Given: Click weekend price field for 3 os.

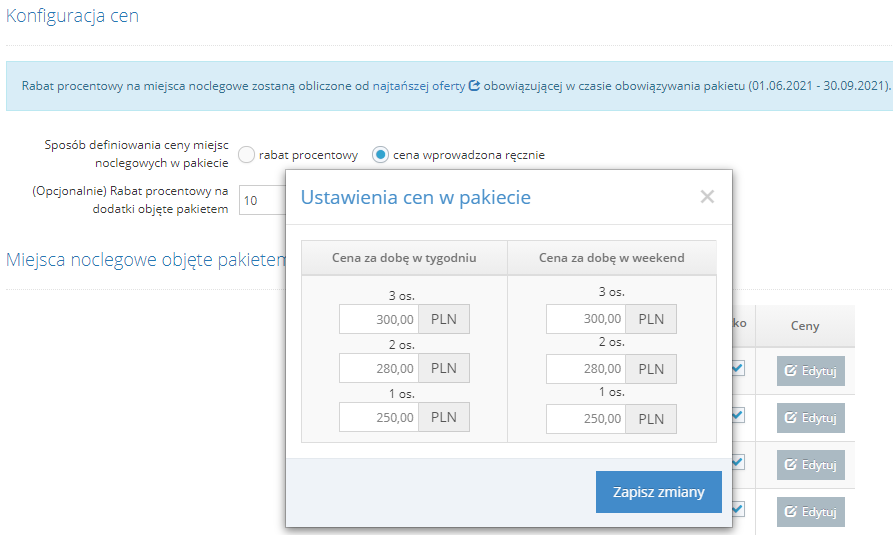Looking at the screenshot, I should tap(586, 319).
